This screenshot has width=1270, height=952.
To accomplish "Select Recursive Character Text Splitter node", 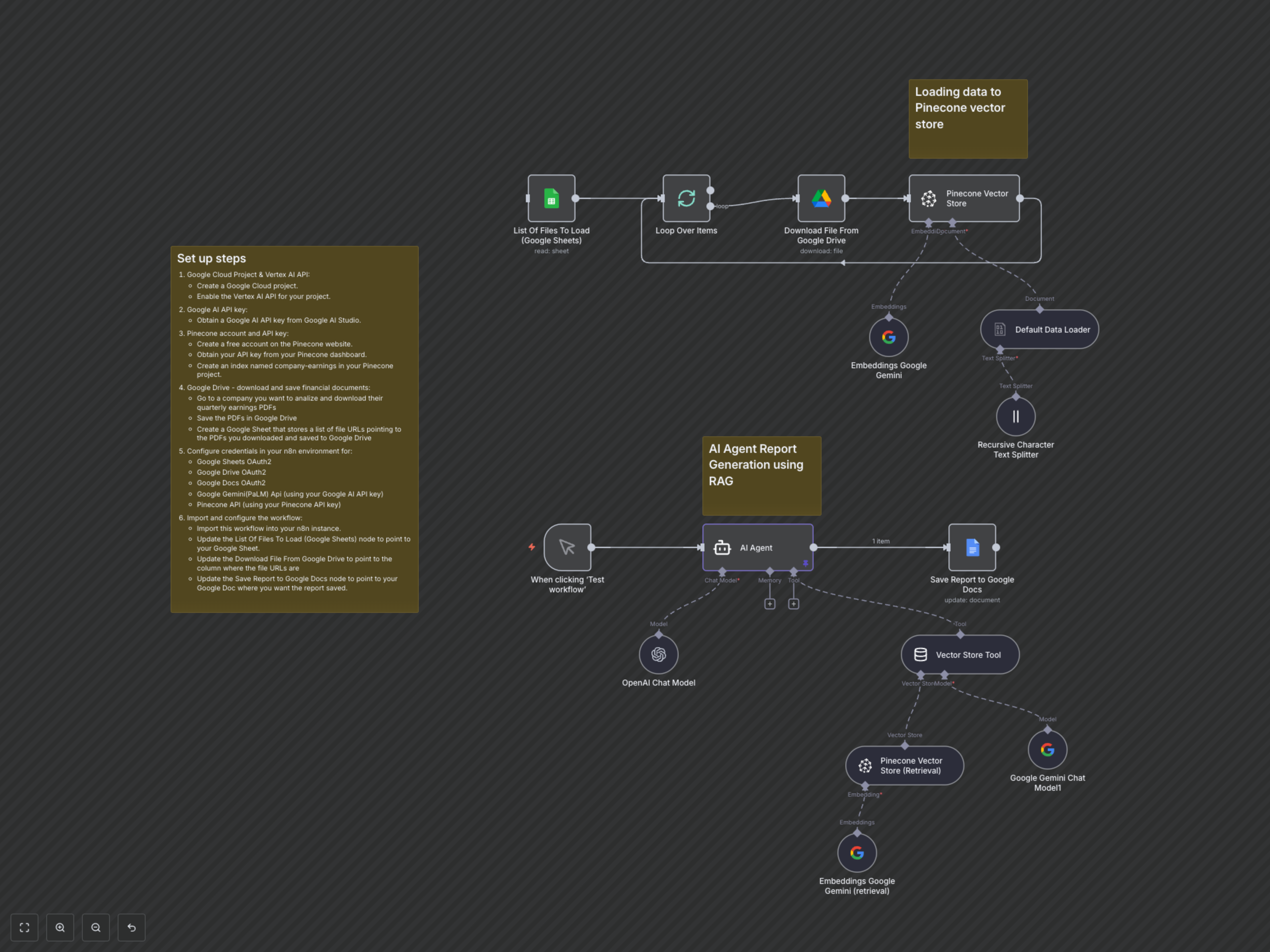I will [1016, 416].
